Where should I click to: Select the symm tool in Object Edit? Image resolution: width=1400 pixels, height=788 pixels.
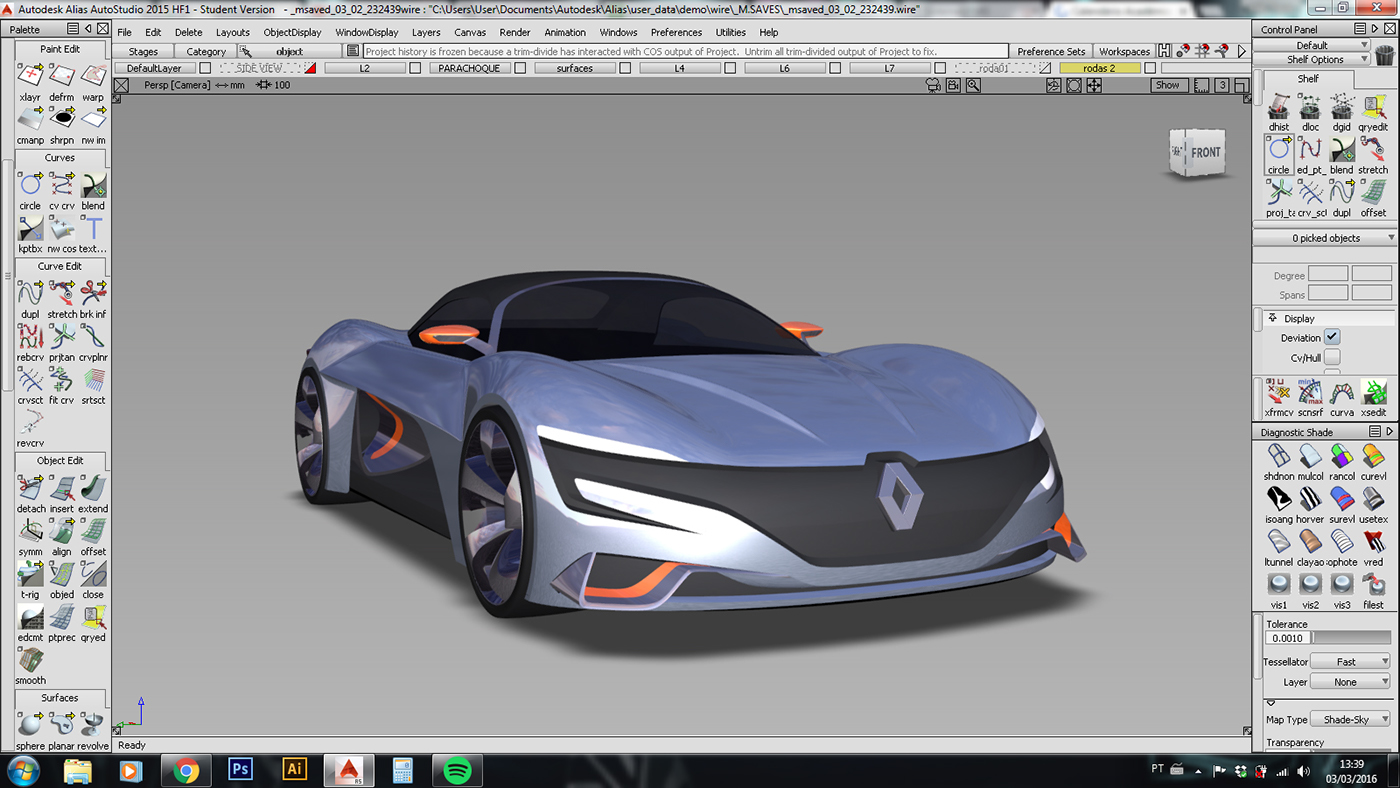point(30,531)
